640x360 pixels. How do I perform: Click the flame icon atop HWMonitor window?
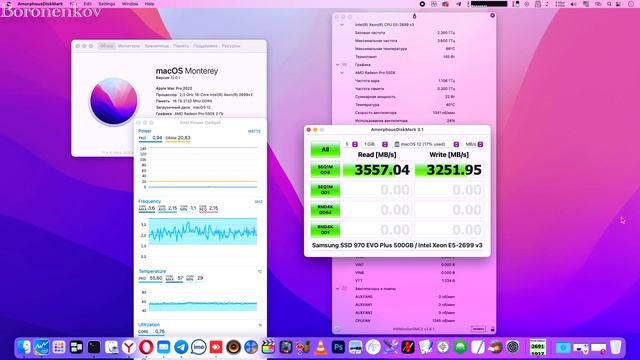[414, 16]
